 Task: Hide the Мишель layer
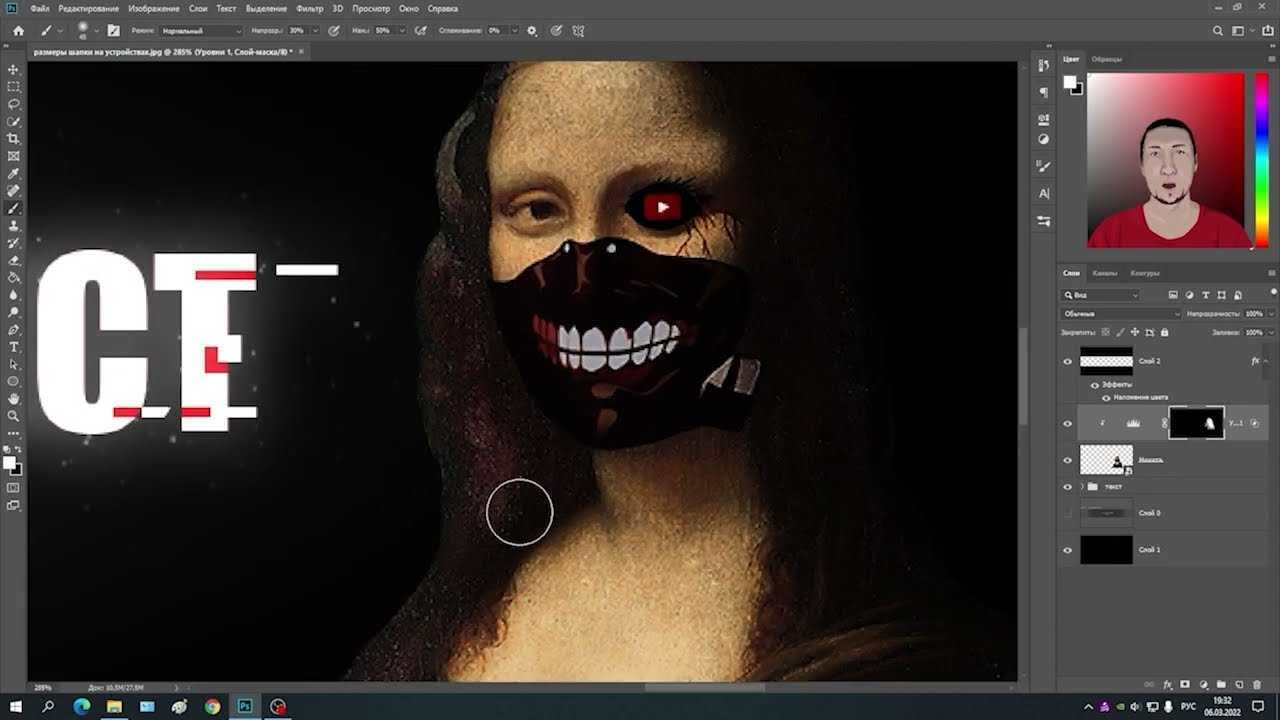1067,460
